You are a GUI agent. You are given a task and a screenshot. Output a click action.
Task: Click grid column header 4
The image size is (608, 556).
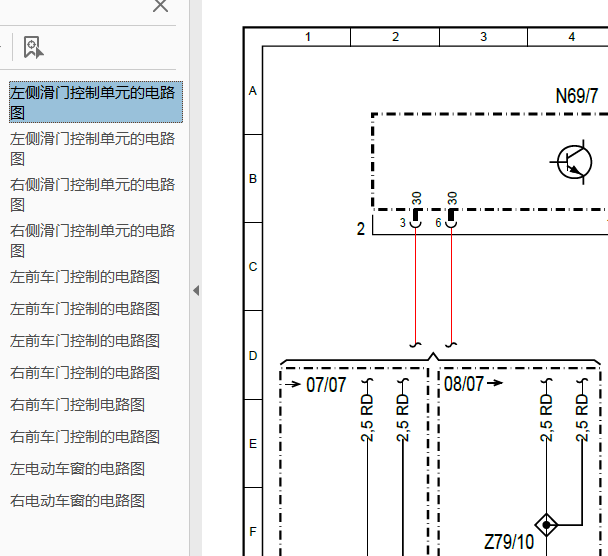coord(571,37)
